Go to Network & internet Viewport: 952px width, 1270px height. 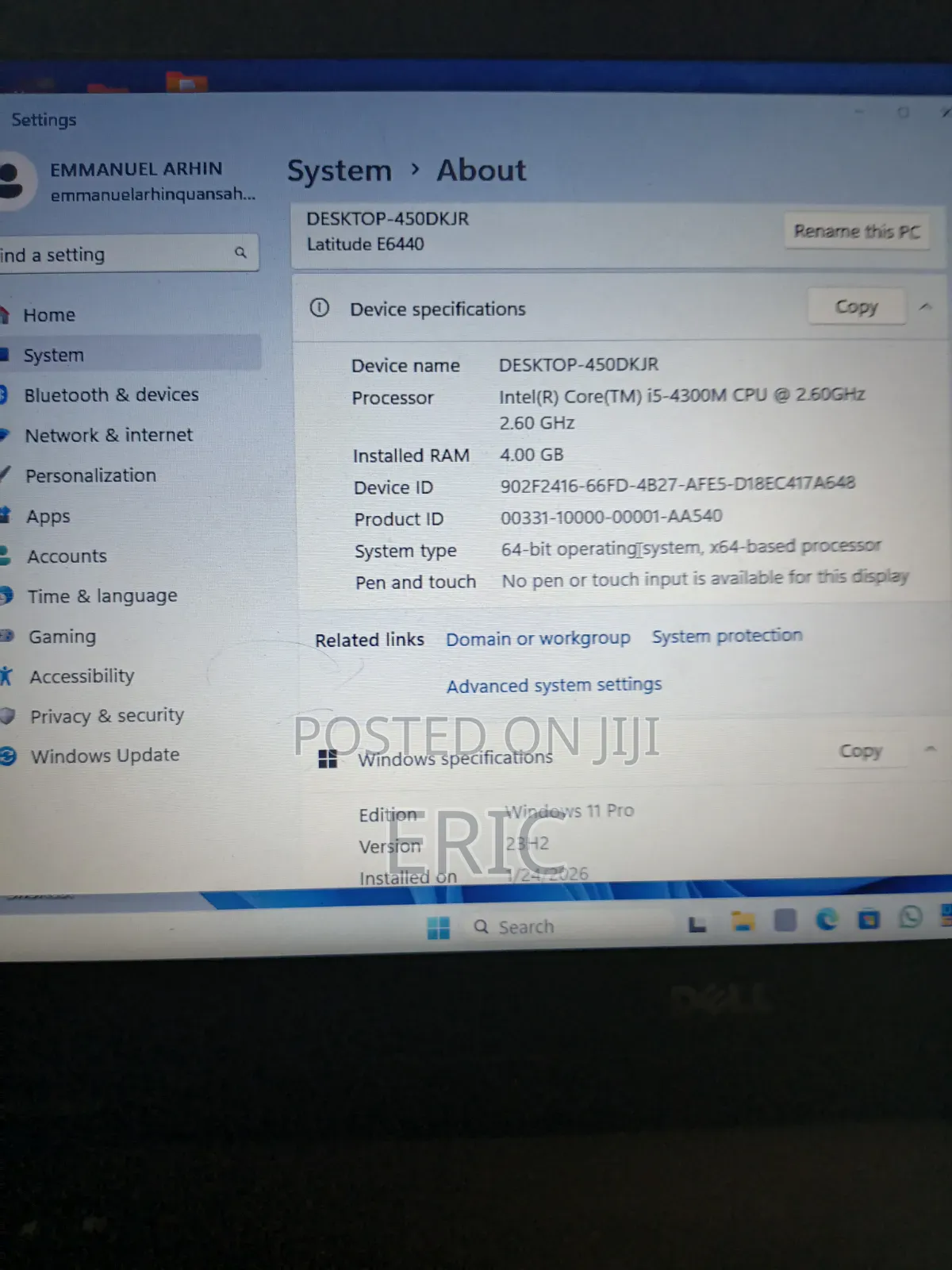tap(109, 435)
